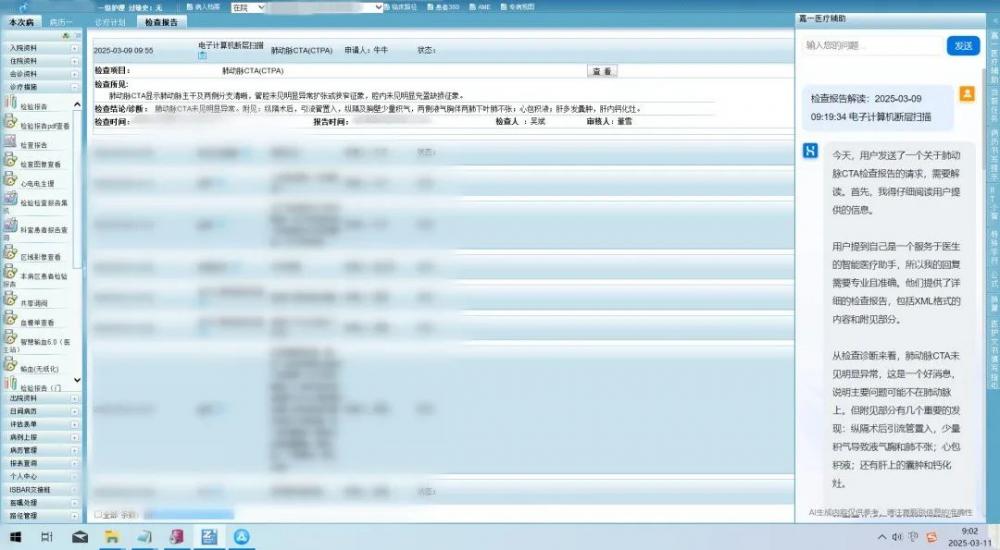Screen dimensions: 1000x550
Task: Expand the 病例上报 section
Action: point(75,438)
